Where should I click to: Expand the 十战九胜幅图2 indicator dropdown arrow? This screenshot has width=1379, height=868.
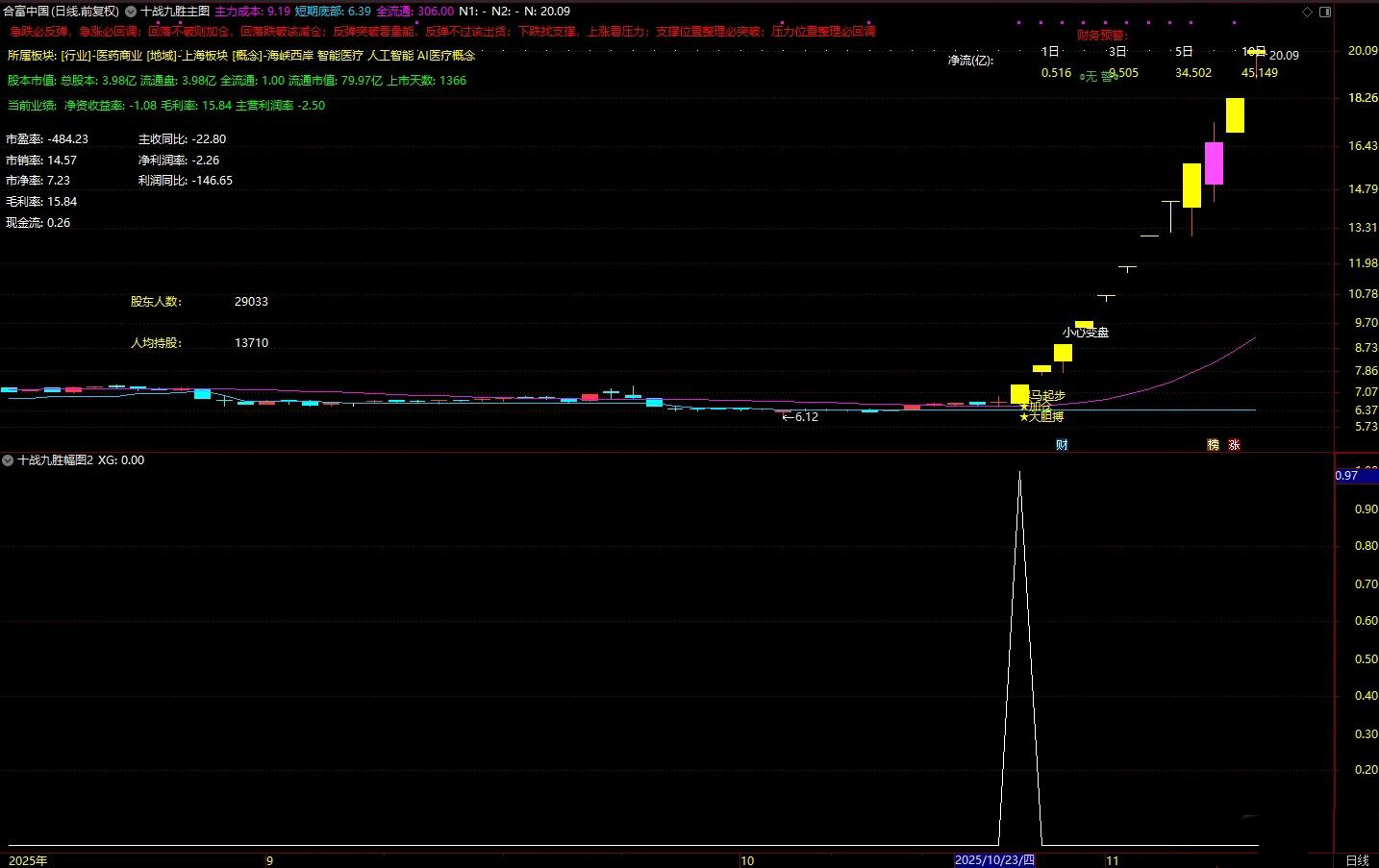(x=9, y=460)
